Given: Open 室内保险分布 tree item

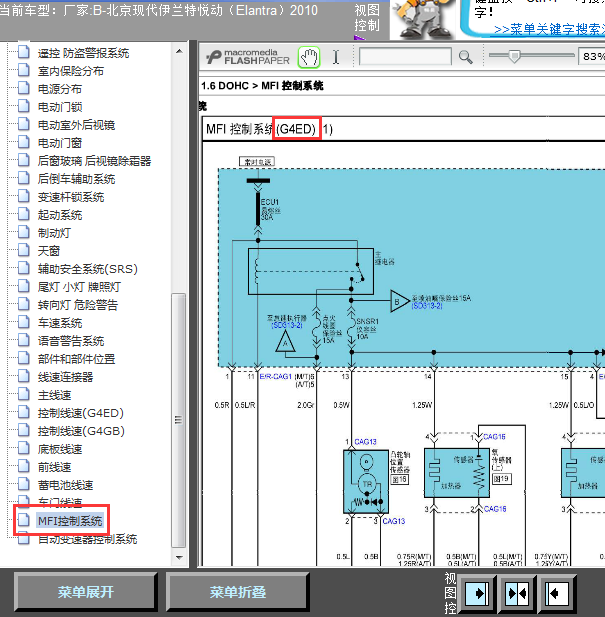Looking at the screenshot, I should point(71,71).
